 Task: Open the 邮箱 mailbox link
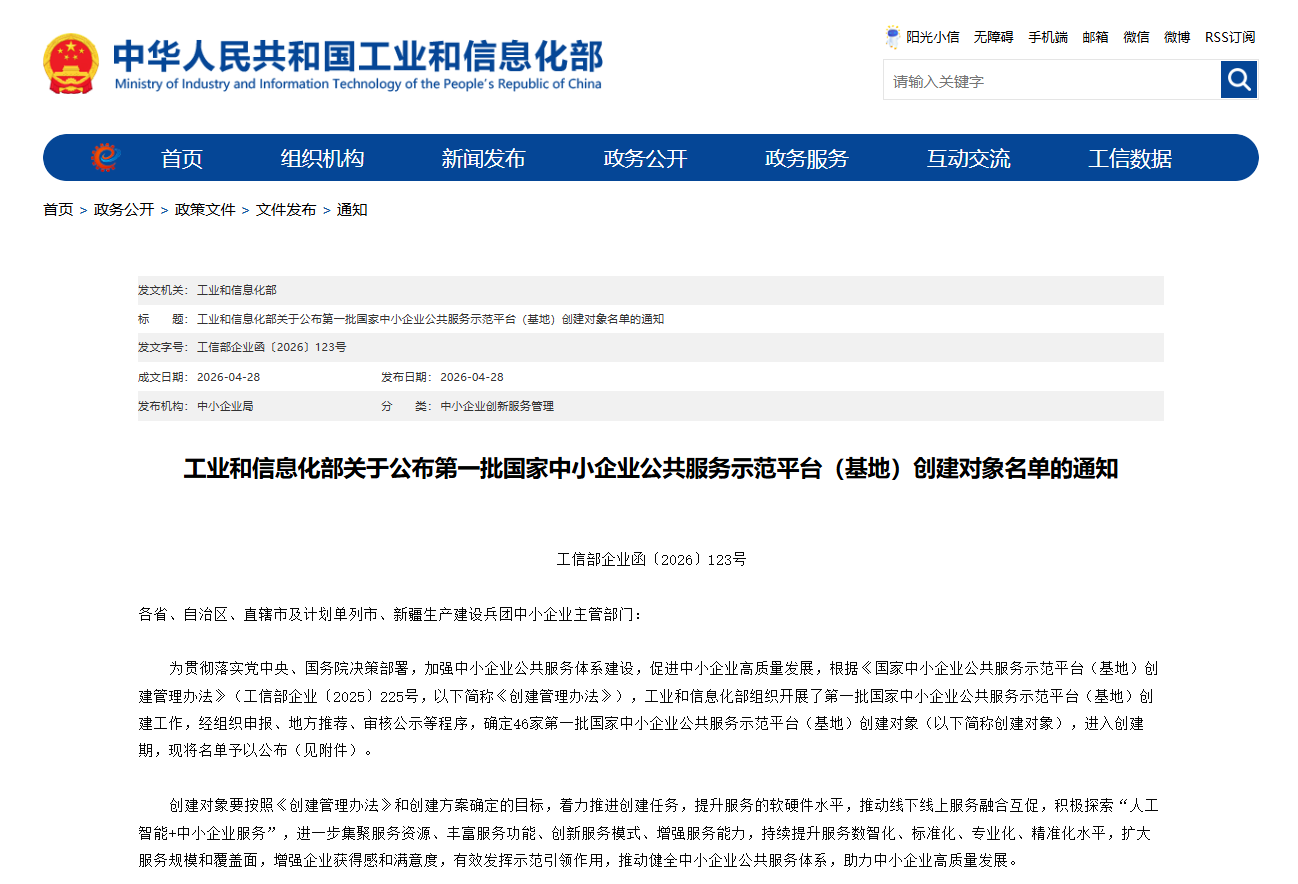(1095, 37)
